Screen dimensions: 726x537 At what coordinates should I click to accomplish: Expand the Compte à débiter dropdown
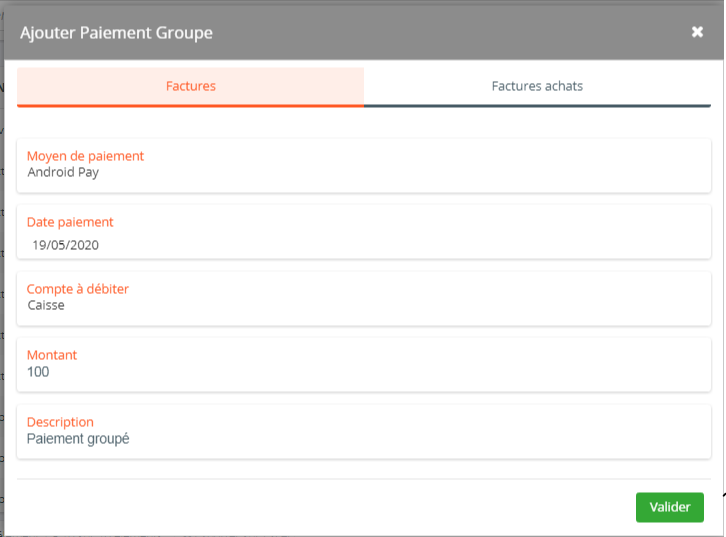363,299
